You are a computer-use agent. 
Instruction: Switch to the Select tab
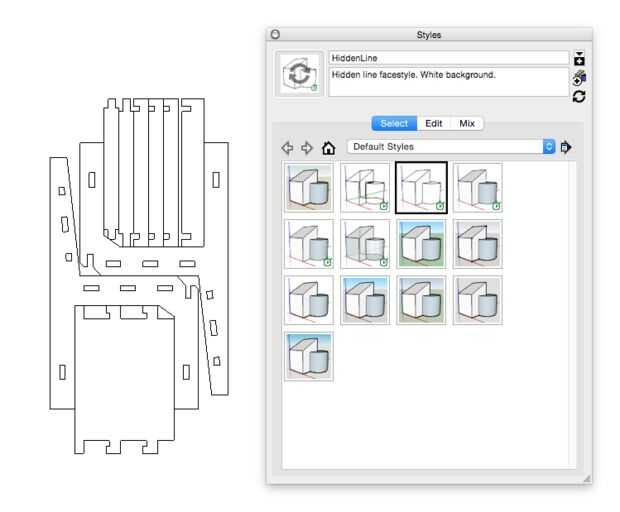click(394, 123)
